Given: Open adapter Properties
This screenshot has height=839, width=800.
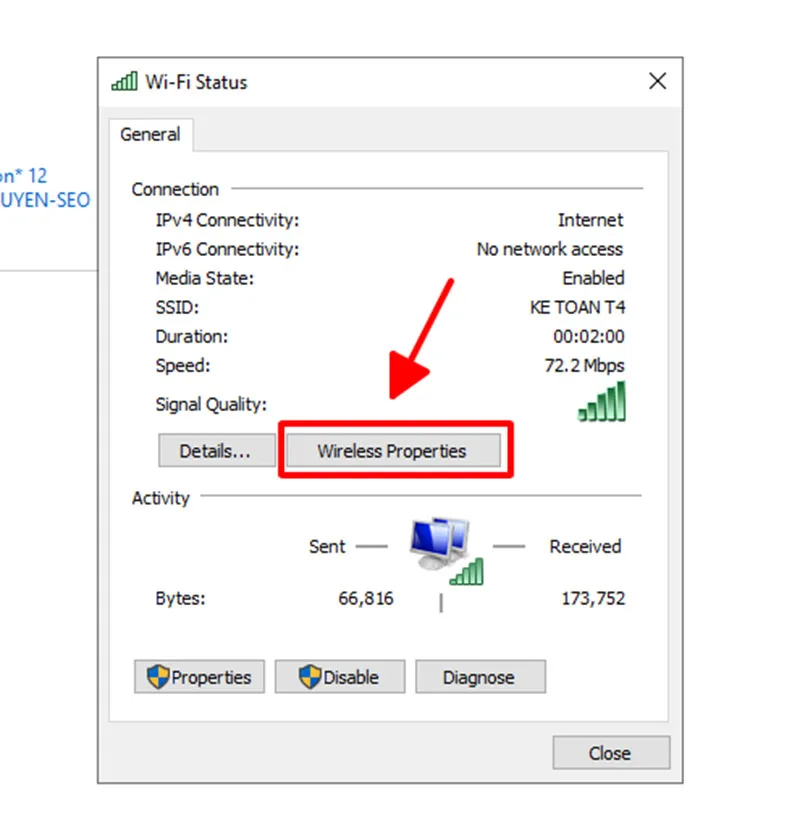Looking at the screenshot, I should (200, 677).
